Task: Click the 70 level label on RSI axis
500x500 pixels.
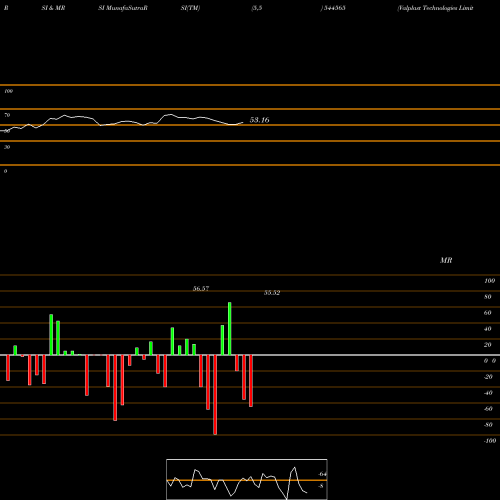Action: [7, 115]
